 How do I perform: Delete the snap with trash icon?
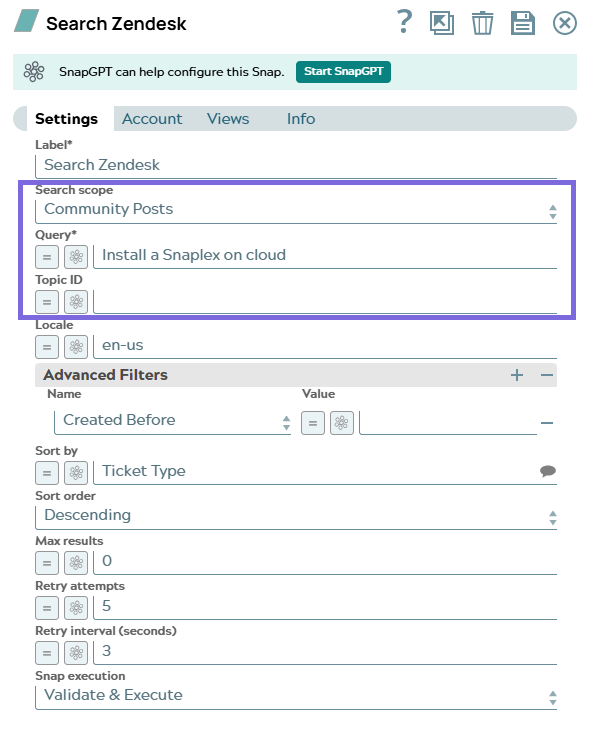482,23
